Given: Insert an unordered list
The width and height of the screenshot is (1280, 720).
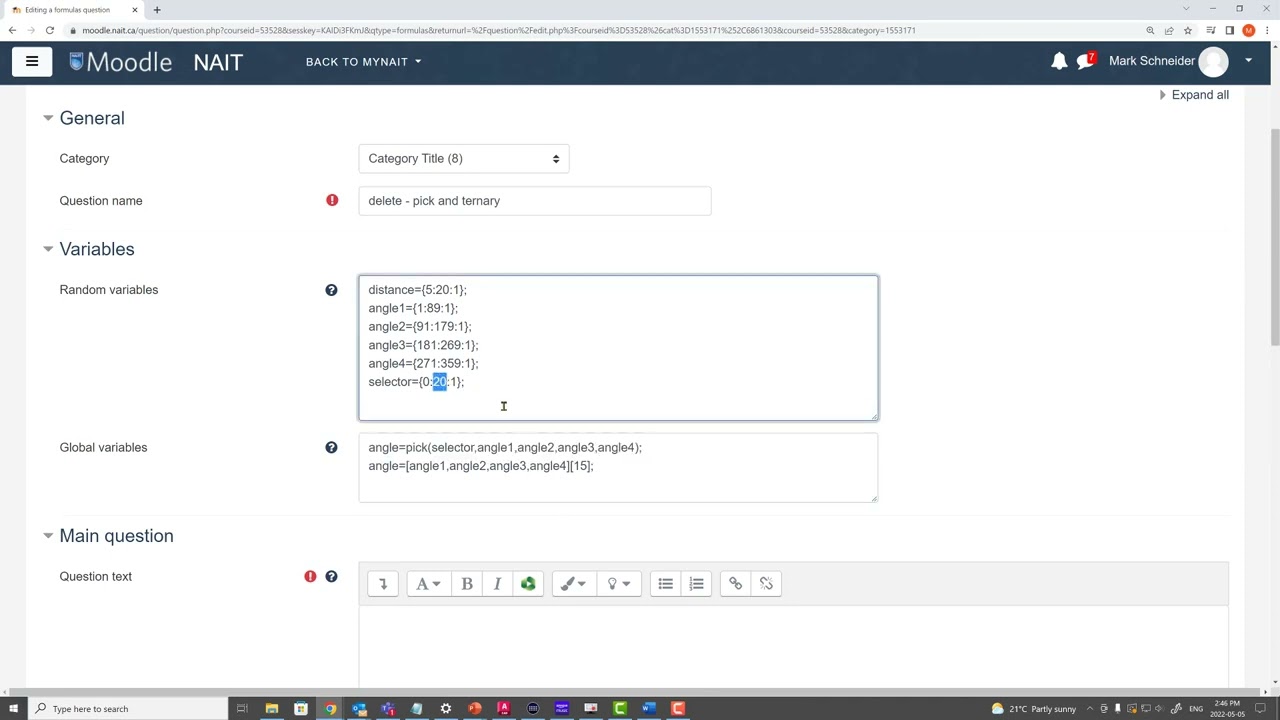Looking at the screenshot, I should pos(665,584).
